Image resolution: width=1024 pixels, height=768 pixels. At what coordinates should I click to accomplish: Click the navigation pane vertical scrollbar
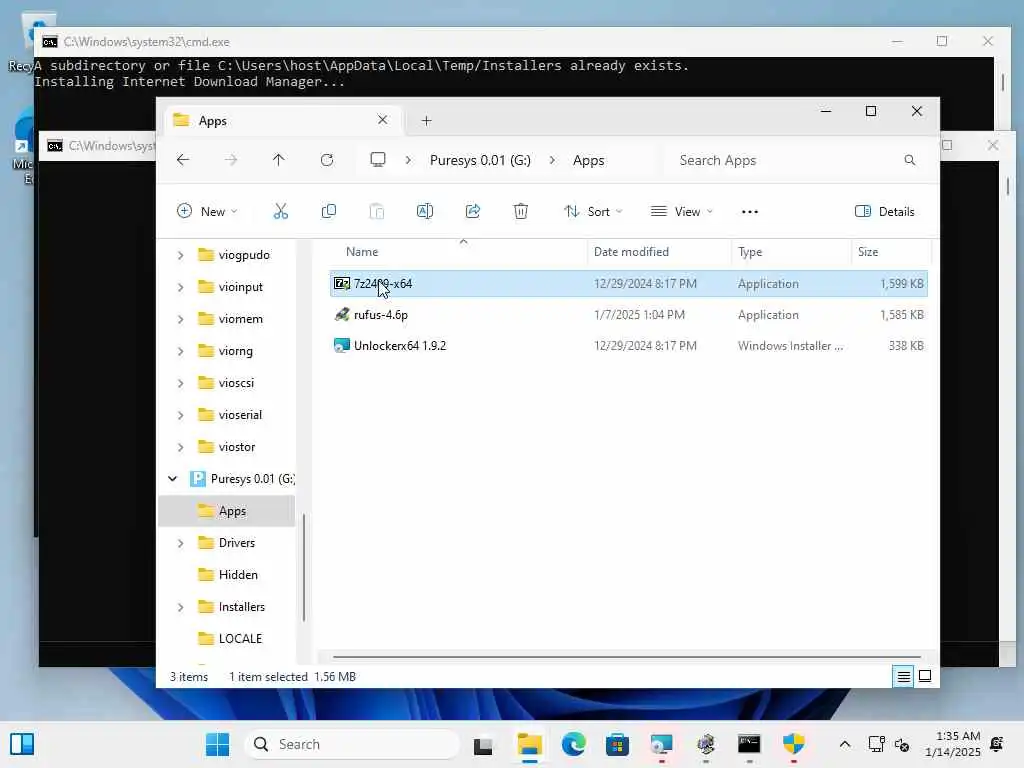tap(304, 567)
